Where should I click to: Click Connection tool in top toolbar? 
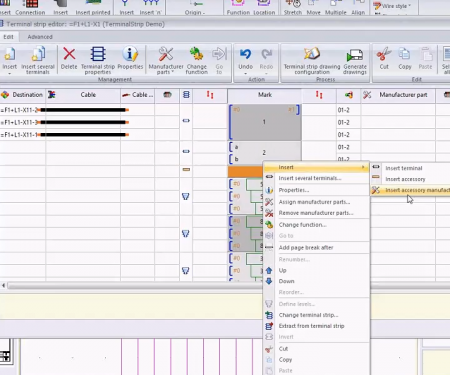[30, 7]
